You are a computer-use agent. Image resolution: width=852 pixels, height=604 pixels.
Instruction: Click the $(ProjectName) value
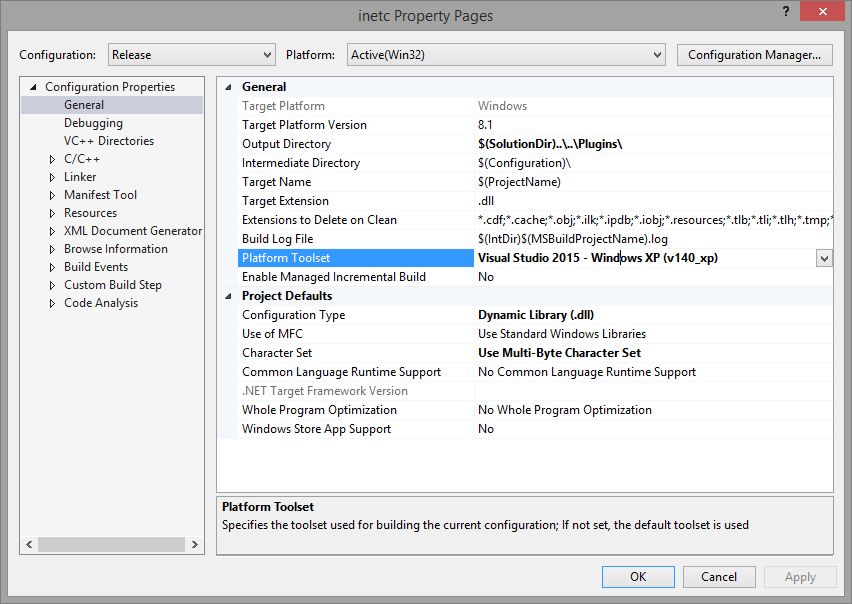519,182
